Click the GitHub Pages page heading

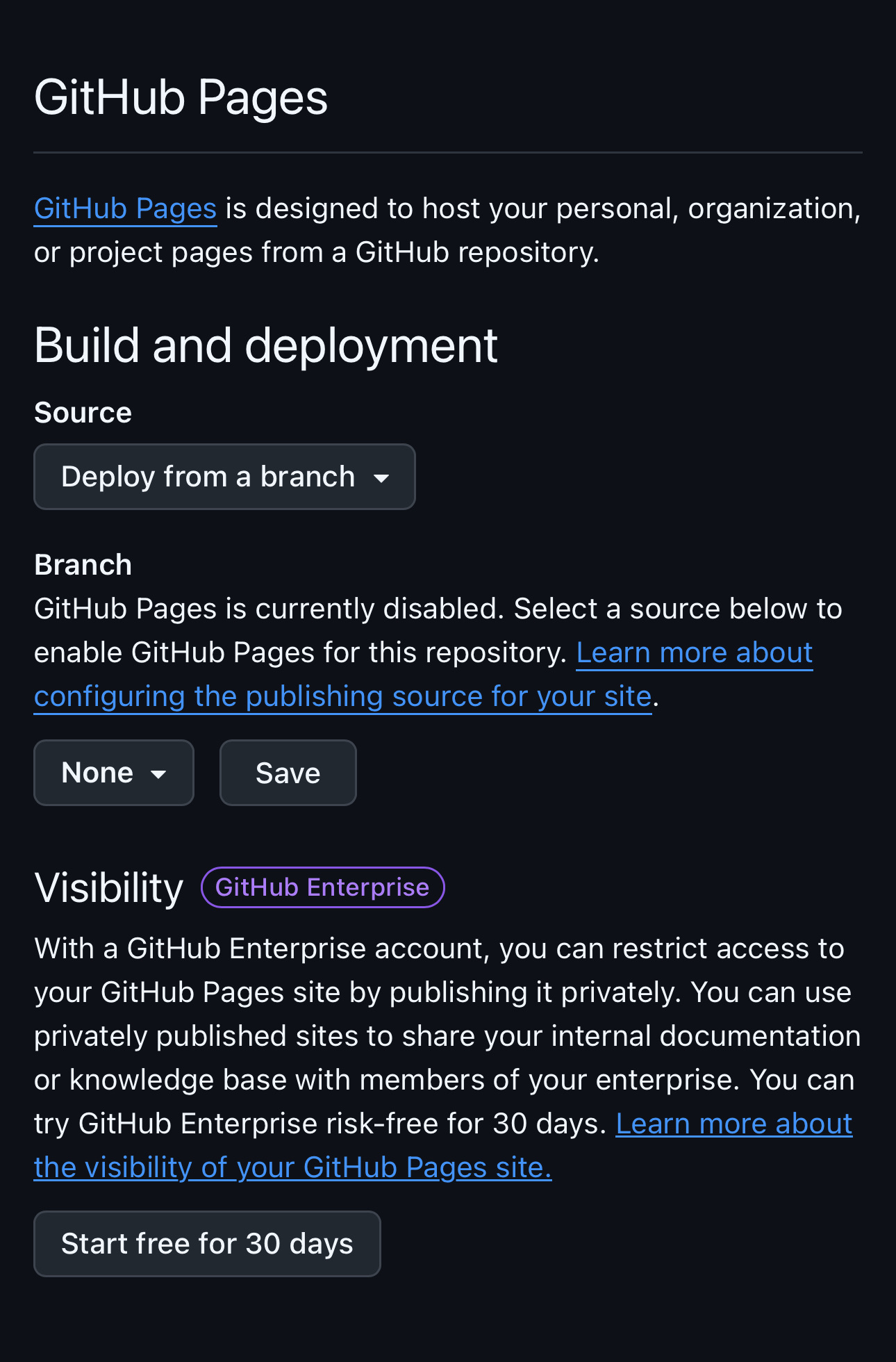coord(181,97)
